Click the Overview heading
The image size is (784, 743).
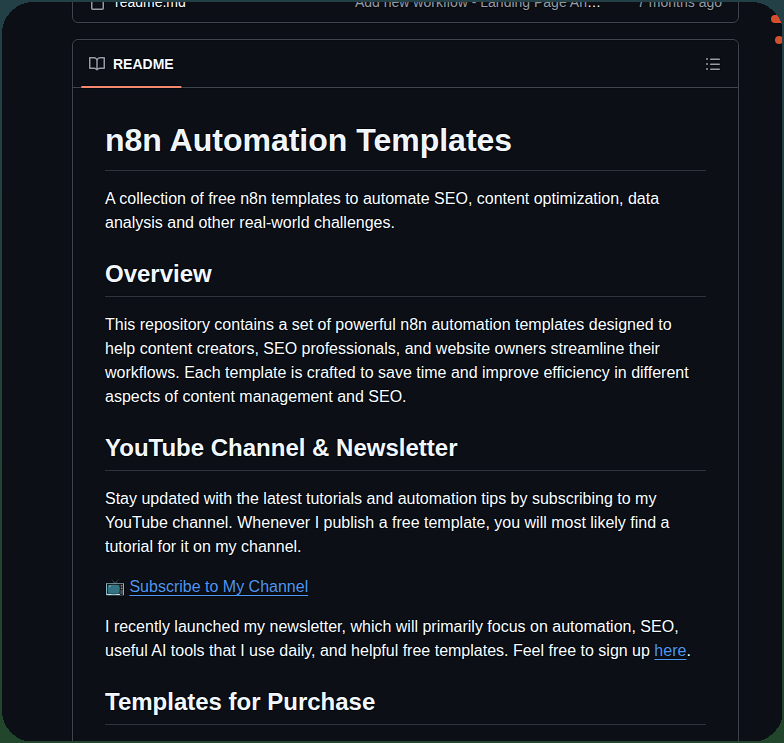click(x=158, y=274)
